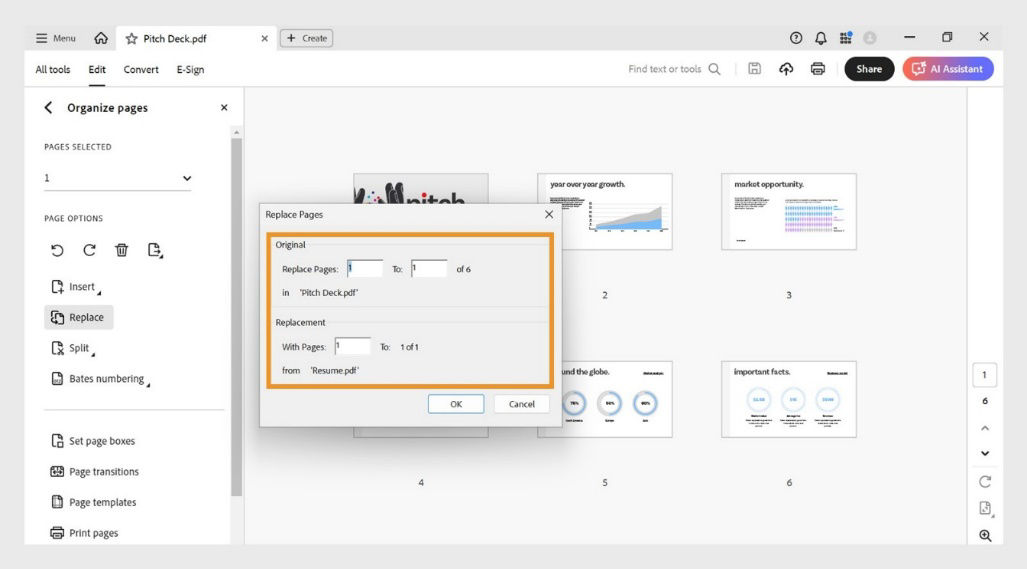Click Cancel in Replace Pages dialog
Image resolution: width=1027 pixels, height=569 pixels.
(x=522, y=404)
